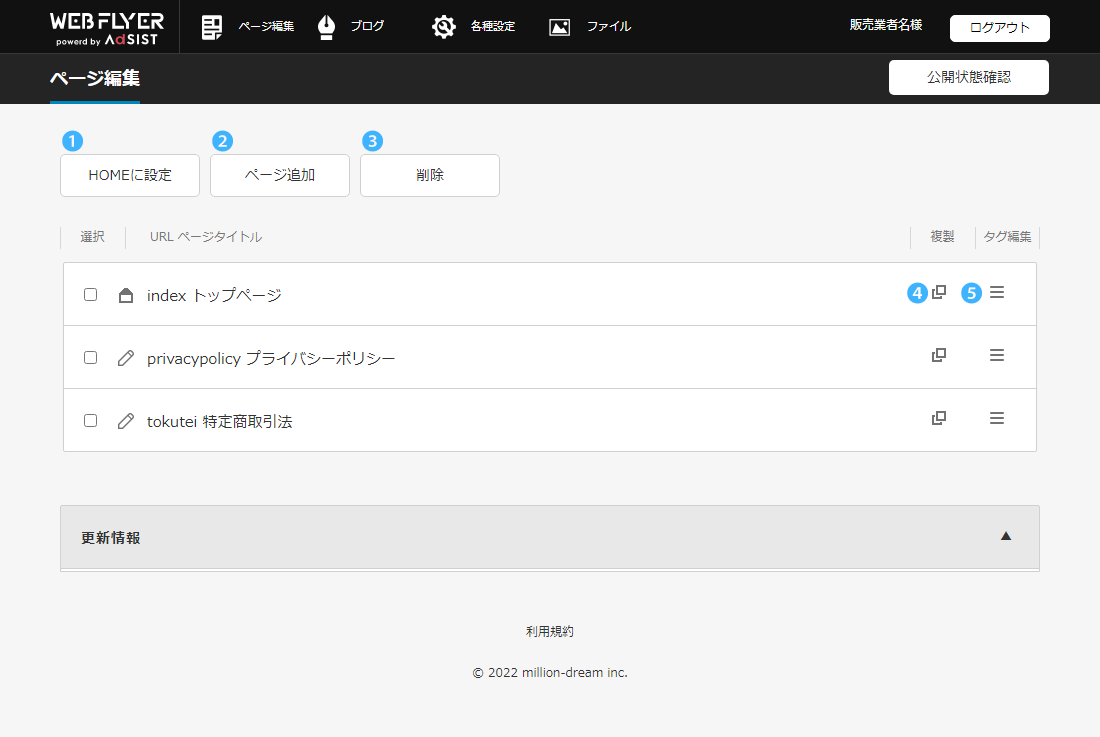Check the privacypolicy page checkbox

pos(91,358)
